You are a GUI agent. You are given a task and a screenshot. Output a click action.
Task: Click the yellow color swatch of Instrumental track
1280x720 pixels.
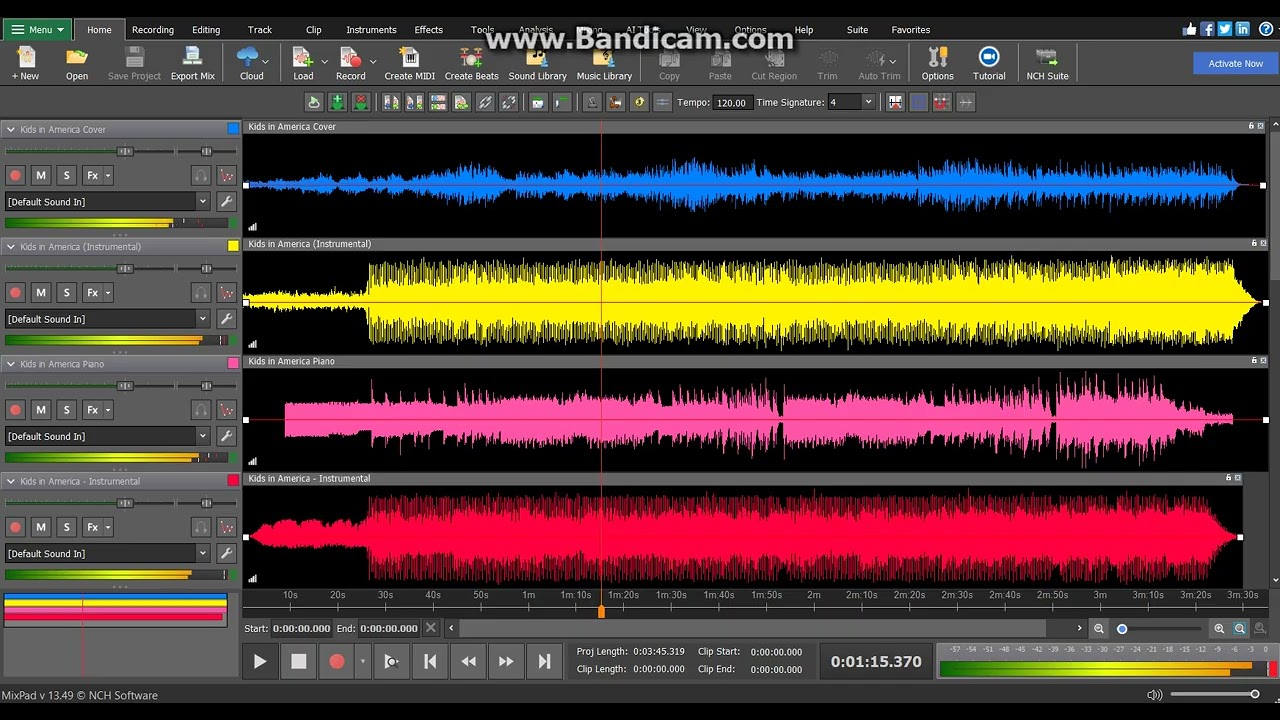point(233,246)
